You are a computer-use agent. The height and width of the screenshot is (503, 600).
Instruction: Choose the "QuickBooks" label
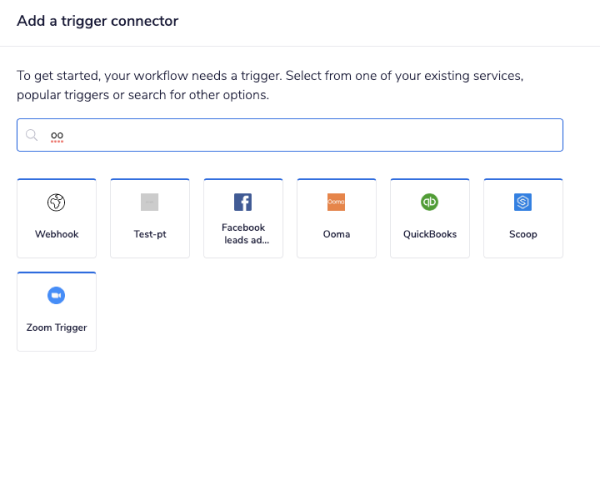[429, 234]
